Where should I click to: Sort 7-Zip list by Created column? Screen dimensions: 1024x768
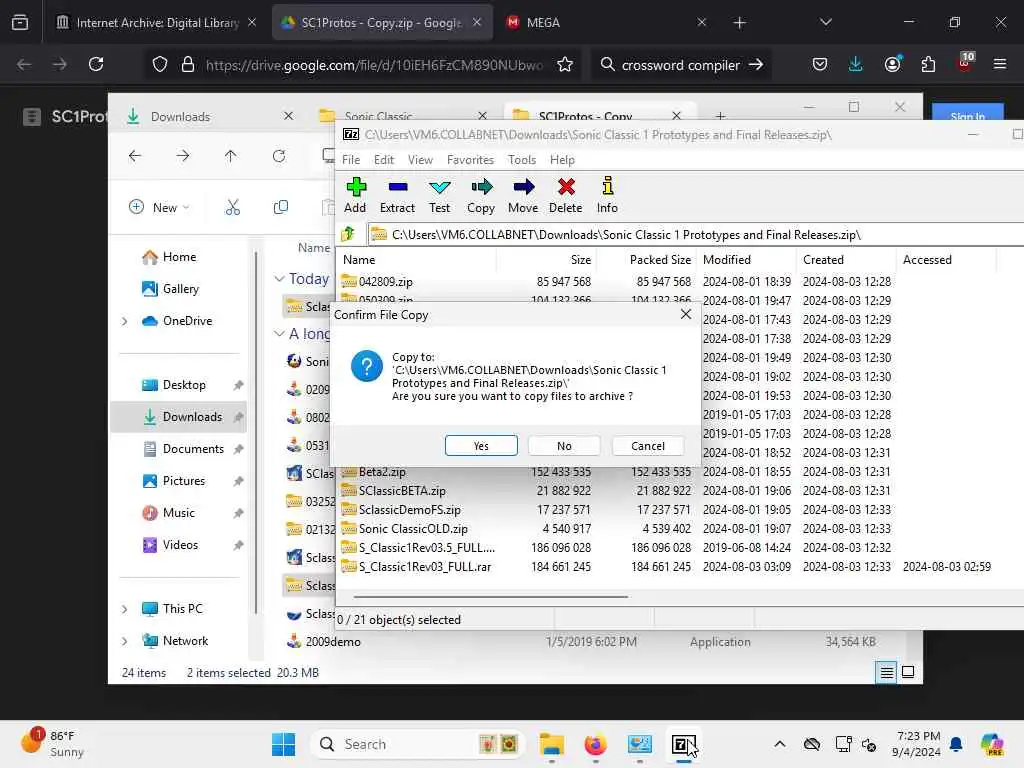pos(846,259)
